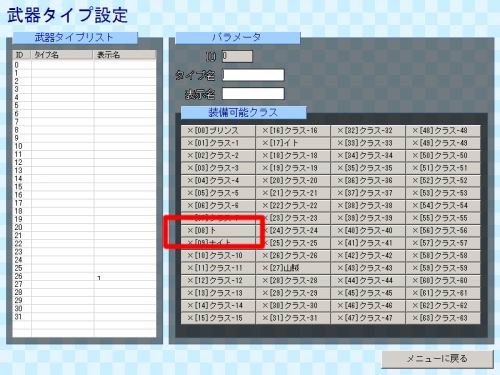Viewport: 500px width, 375px height.
Task: Select weapon type list row 3
Action: click(84, 89)
